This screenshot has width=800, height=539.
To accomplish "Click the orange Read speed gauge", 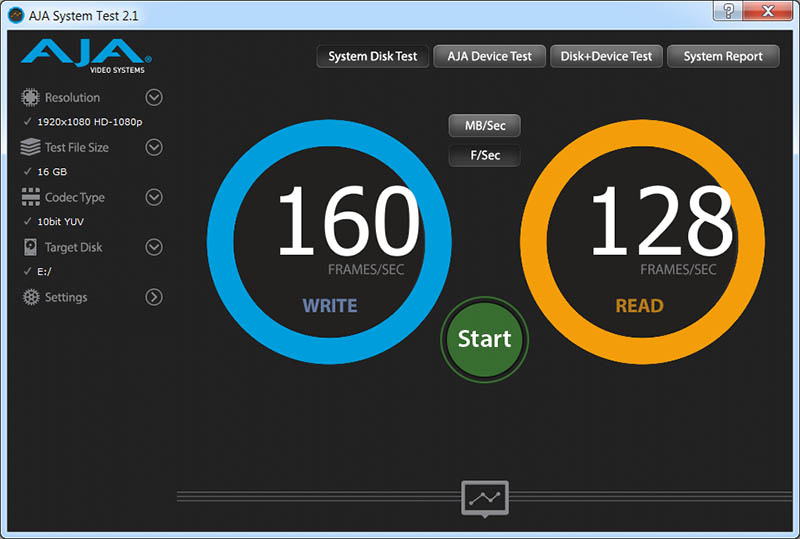I will (x=642, y=242).
